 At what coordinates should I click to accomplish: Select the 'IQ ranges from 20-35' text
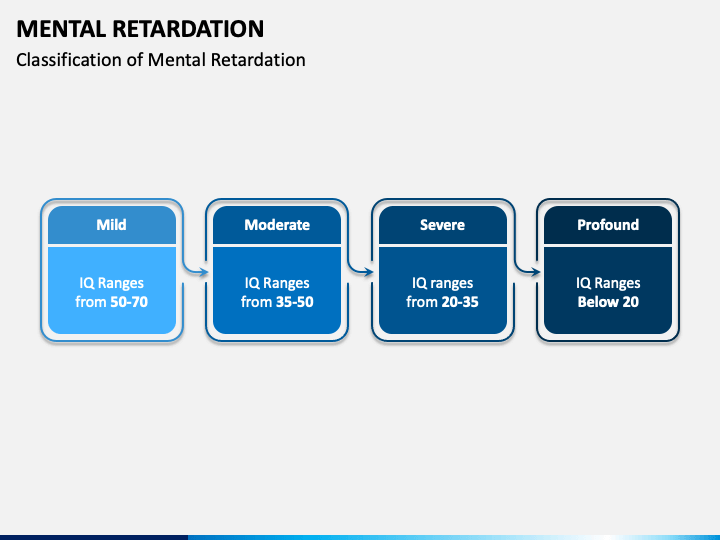click(443, 292)
